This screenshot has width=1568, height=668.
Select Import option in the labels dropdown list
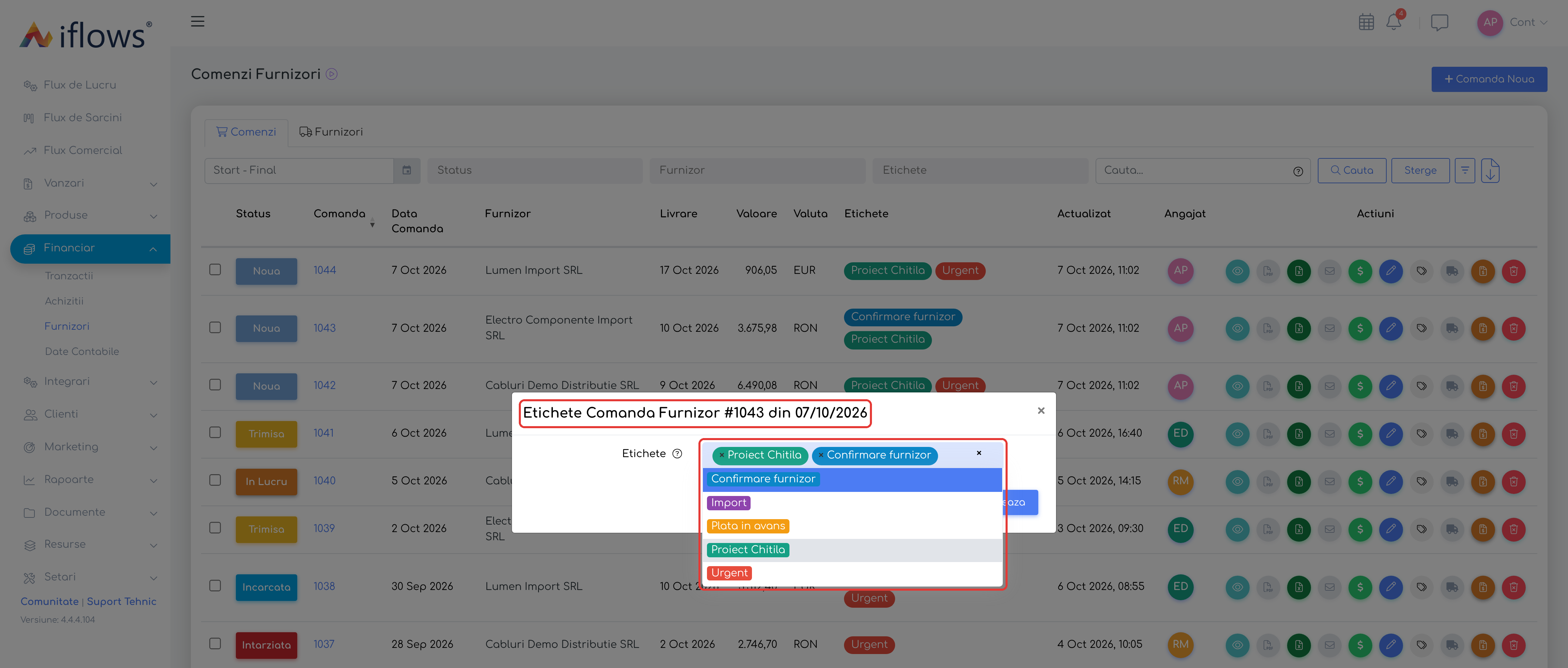tap(851, 503)
